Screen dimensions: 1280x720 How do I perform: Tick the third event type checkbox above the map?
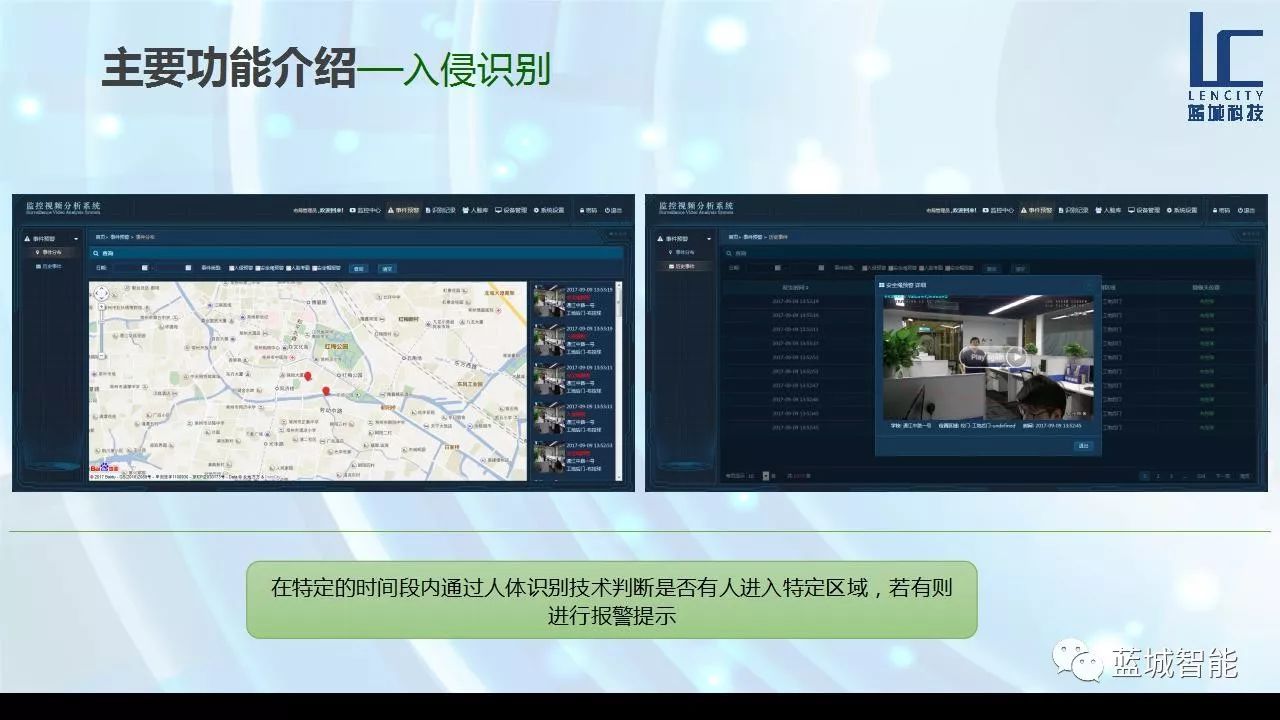[x=290, y=268]
